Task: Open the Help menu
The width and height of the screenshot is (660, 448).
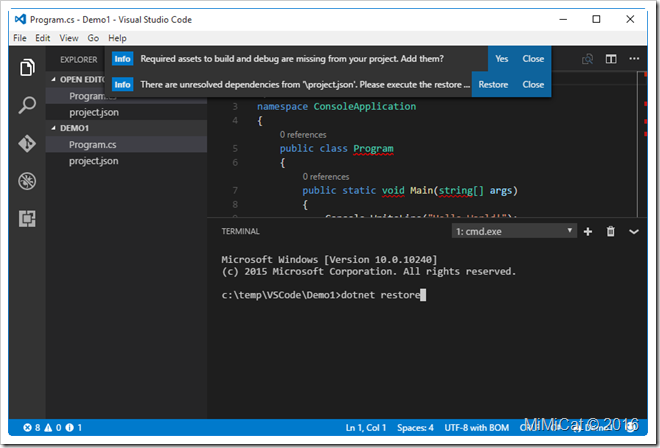Action: [x=117, y=38]
